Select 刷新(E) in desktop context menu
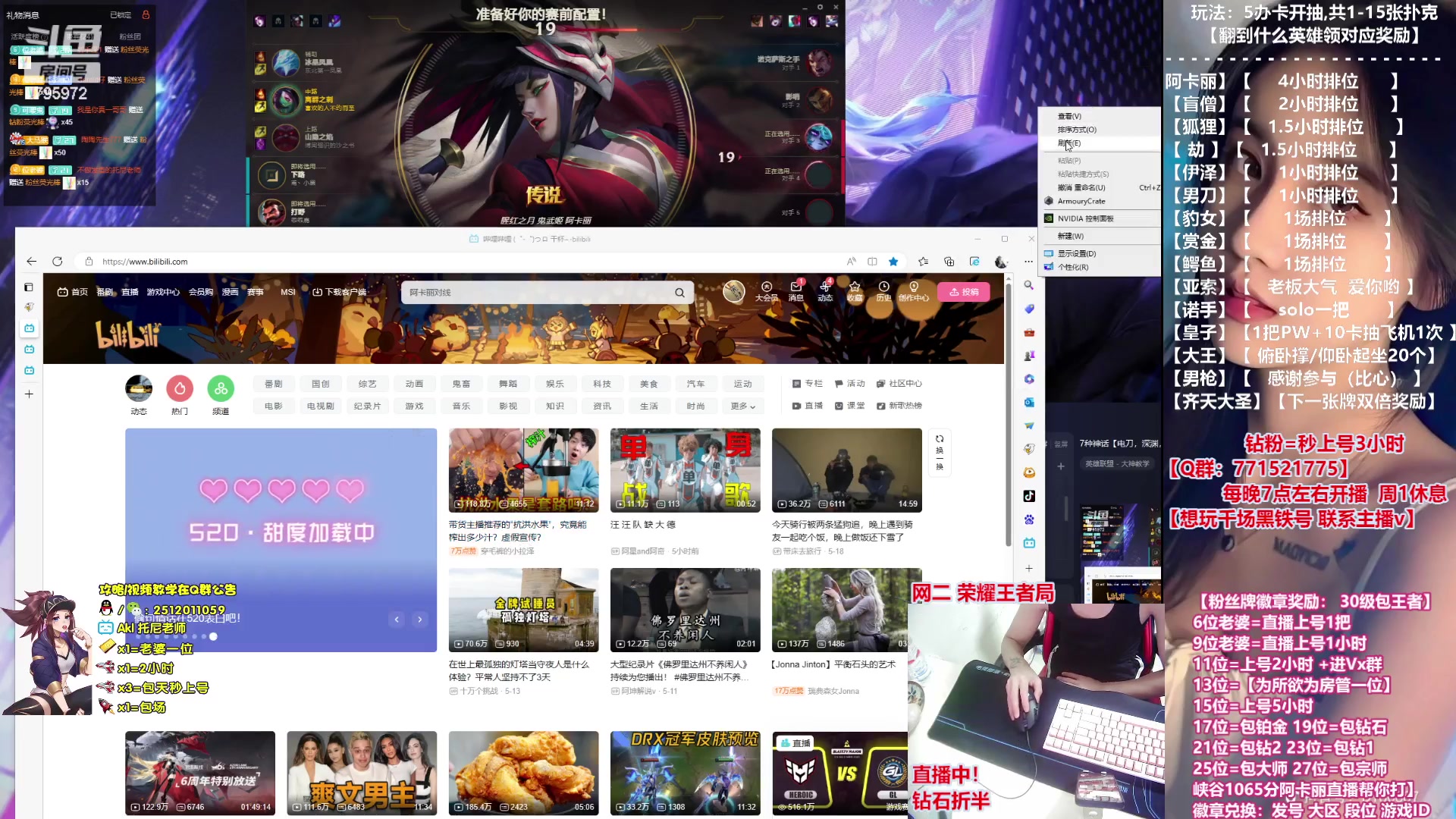1456x819 pixels. 1069,143
